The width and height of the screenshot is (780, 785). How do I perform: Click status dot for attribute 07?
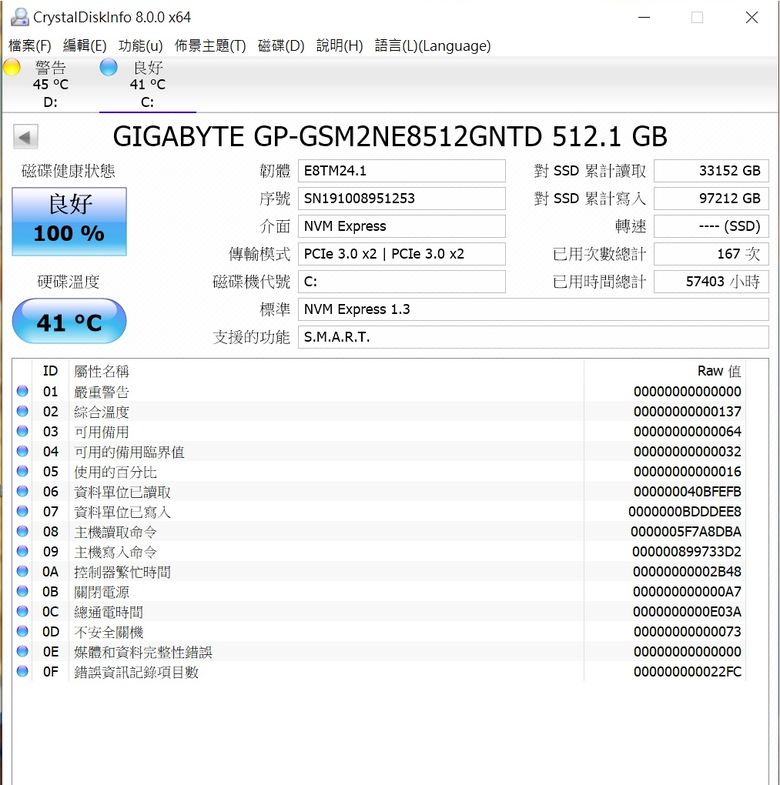coord(23,511)
